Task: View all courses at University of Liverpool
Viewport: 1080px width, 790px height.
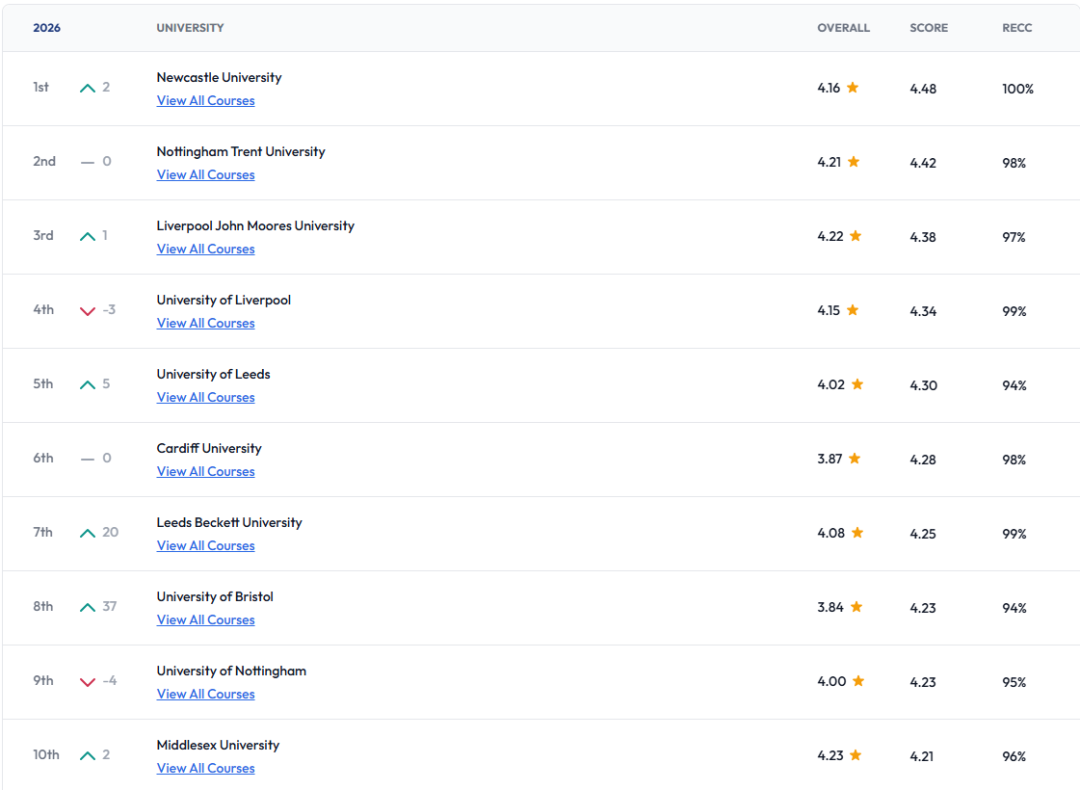Action: 205,323
